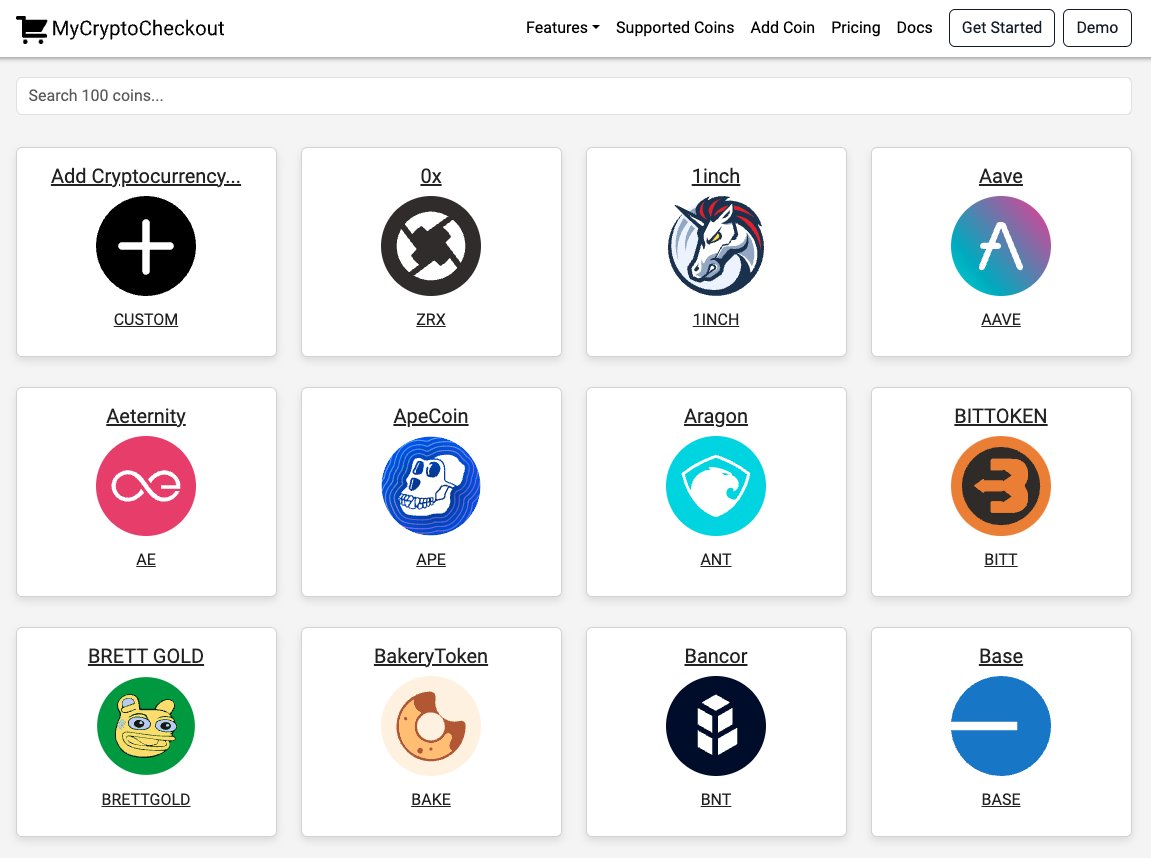The width and height of the screenshot is (1151, 858).
Task: Open the blue Base logo icon
Action: point(1001,726)
